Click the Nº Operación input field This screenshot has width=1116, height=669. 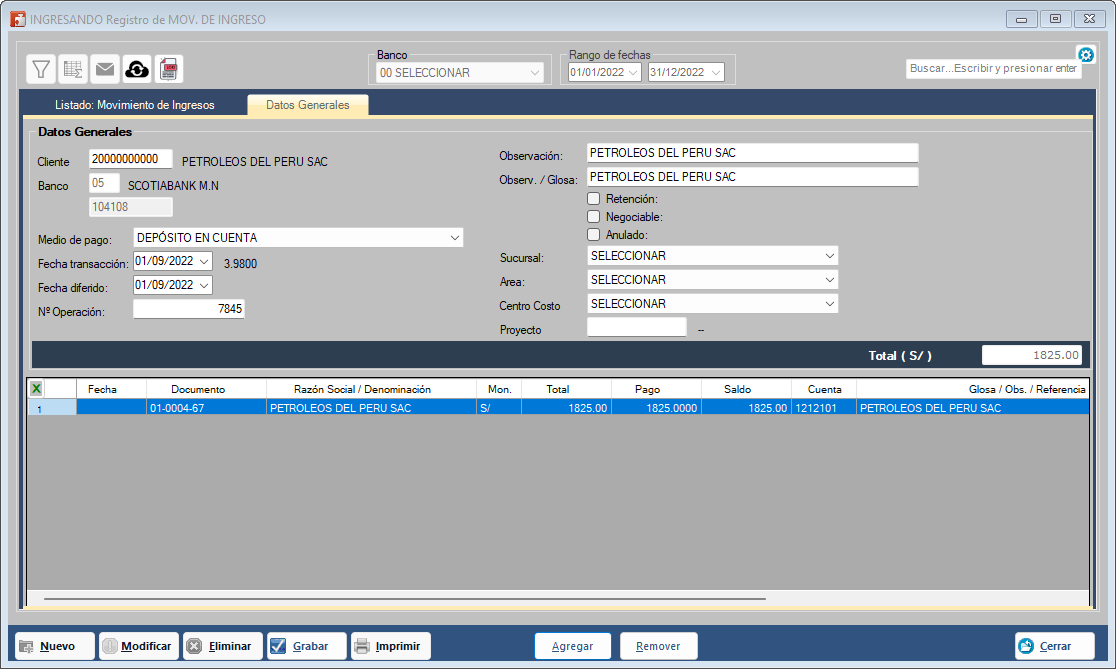189,309
